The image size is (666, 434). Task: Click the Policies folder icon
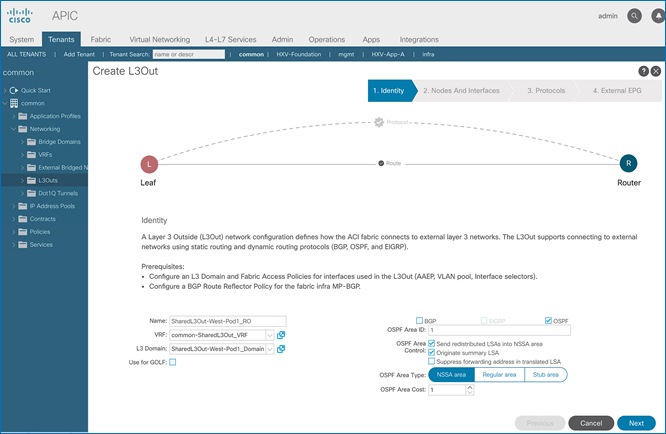pos(23,231)
